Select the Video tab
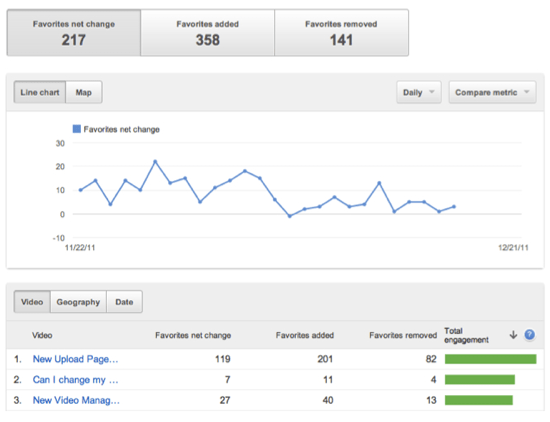The width and height of the screenshot is (550, 422). point(32,302)
